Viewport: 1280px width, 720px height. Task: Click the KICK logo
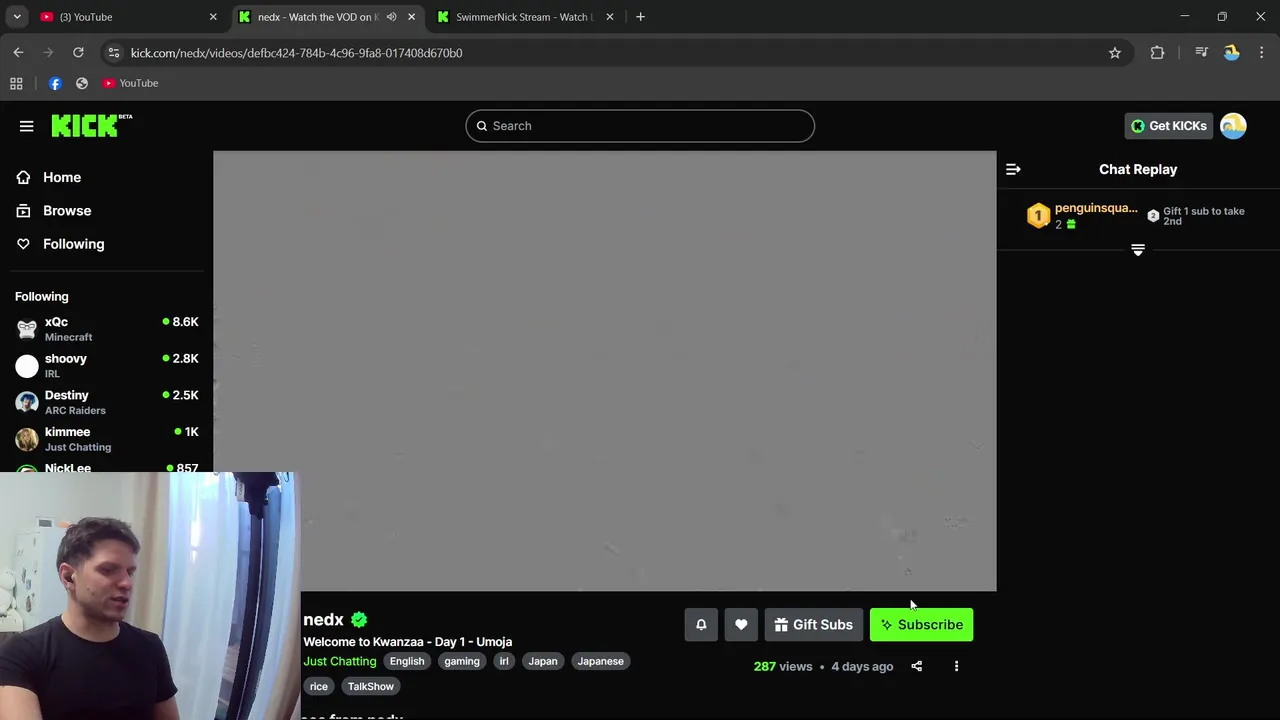pos(91,125)
